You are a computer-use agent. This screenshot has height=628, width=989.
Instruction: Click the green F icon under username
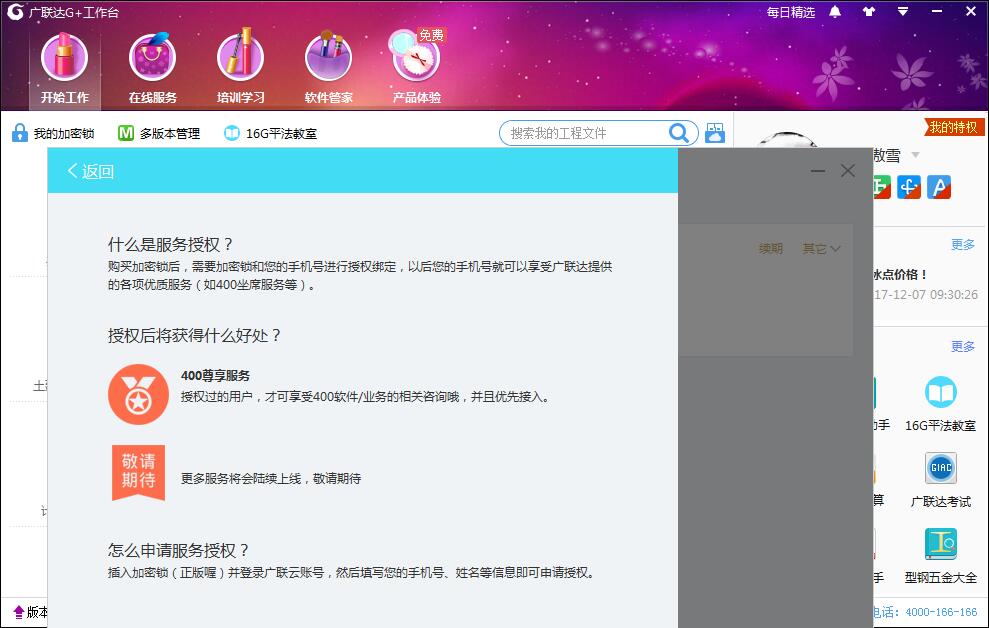click(x=882, y=187)
